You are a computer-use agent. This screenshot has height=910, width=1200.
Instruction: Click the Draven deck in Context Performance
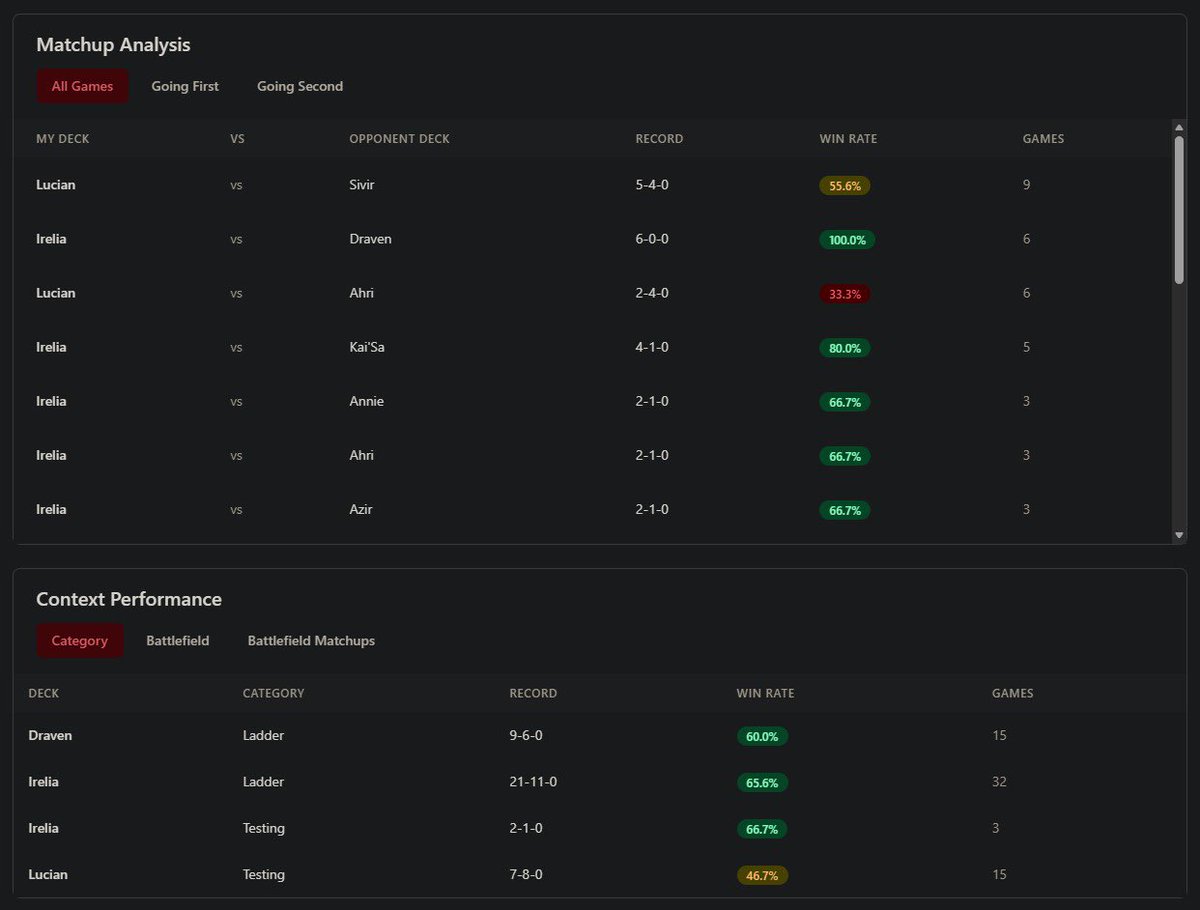click(x=50, y=735)
